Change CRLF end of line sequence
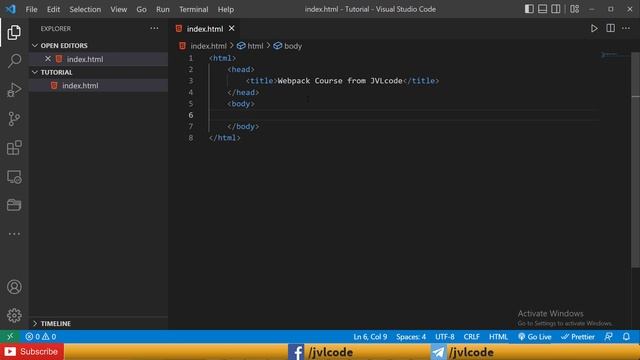Screen dimensions: 640x360 pos(471,337)
